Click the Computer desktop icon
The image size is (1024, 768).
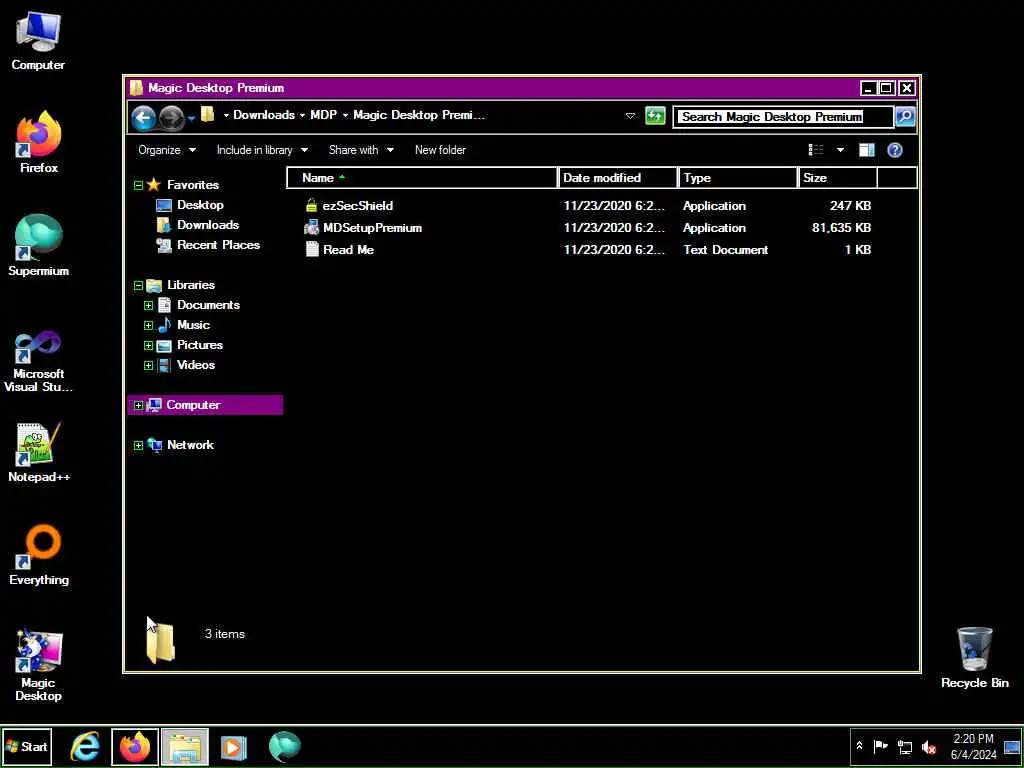point(38,41)
